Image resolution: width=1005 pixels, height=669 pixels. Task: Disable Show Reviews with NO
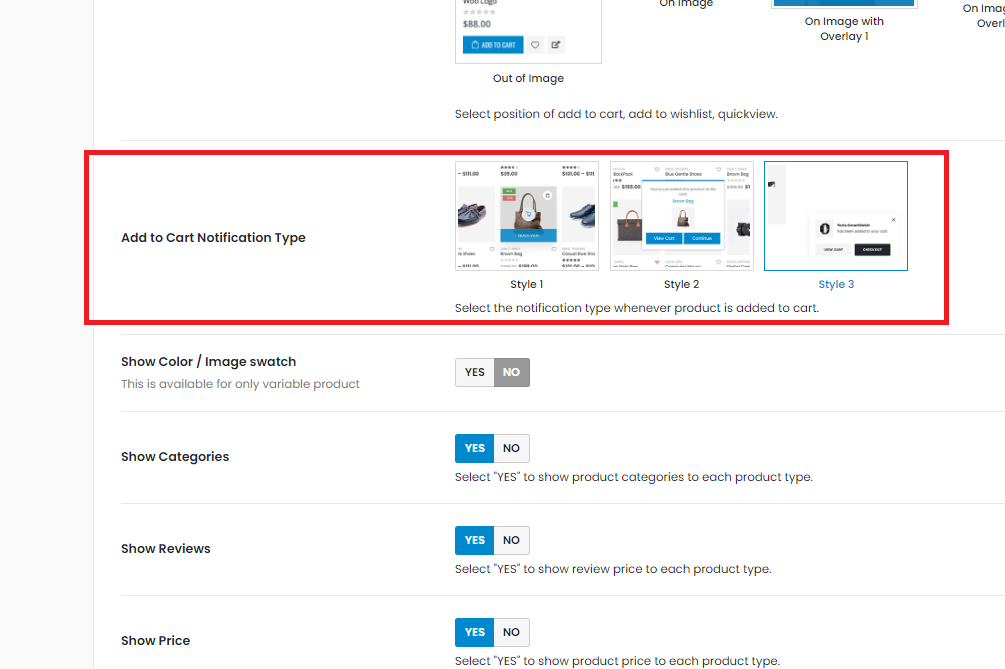pyautogui.click(x=511, y=540)
